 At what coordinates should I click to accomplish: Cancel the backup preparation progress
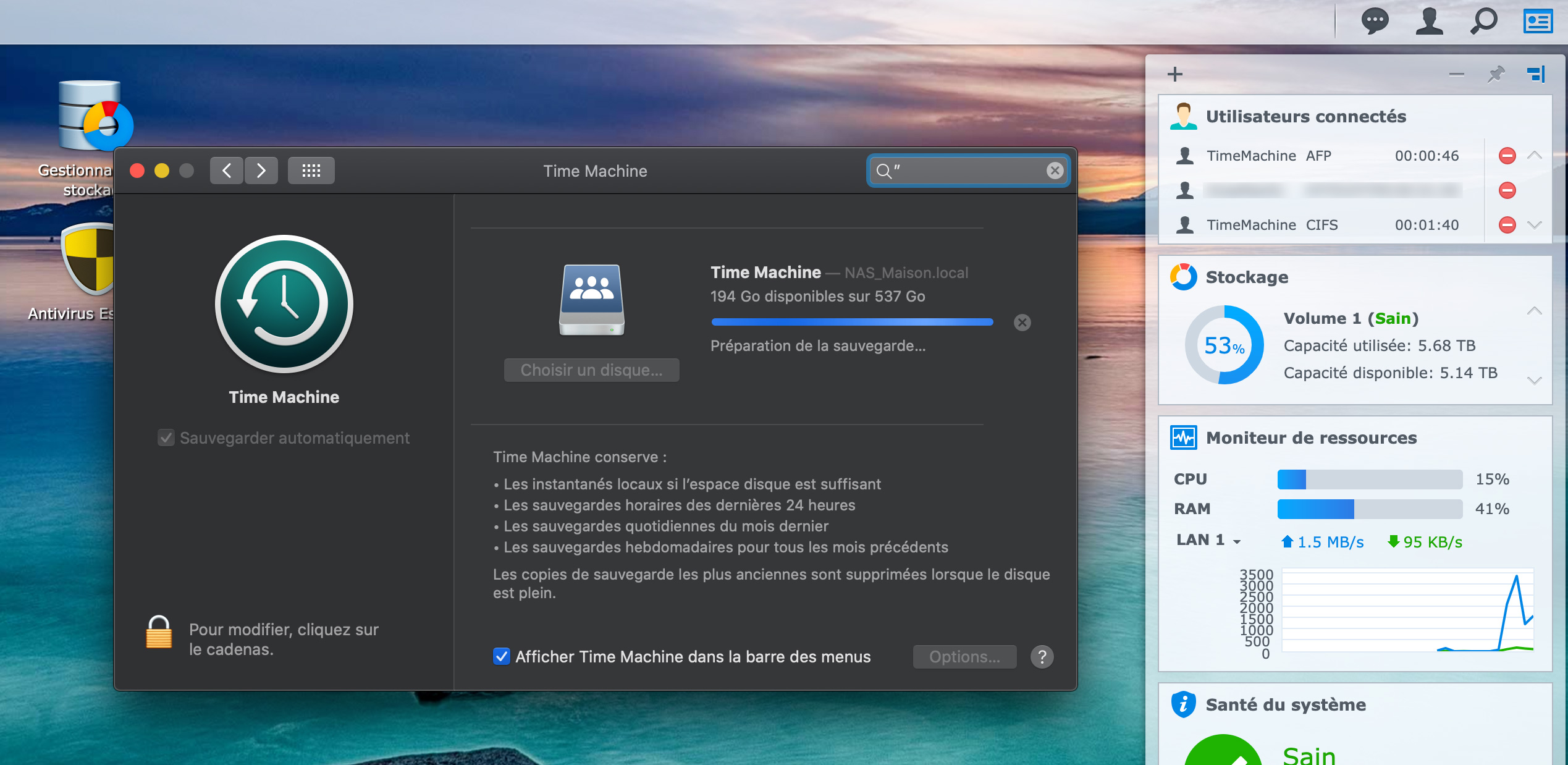coord(1022,323)
